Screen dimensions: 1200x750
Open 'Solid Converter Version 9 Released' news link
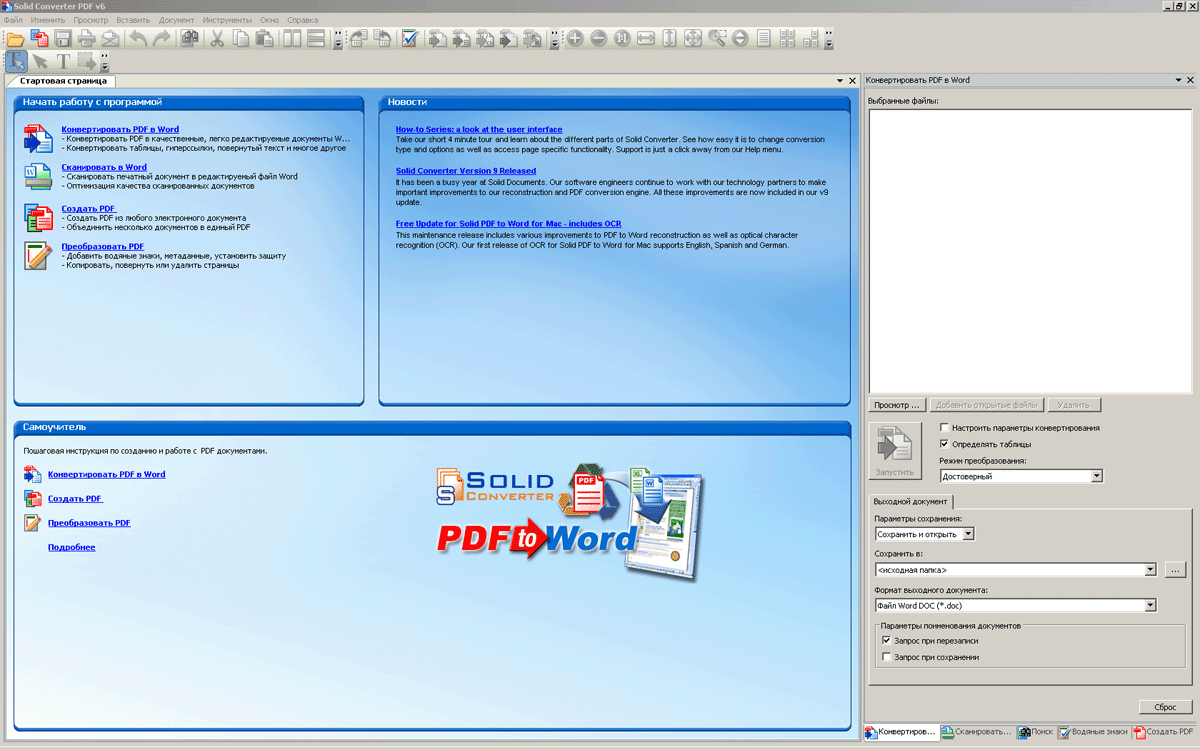point(466,171)
